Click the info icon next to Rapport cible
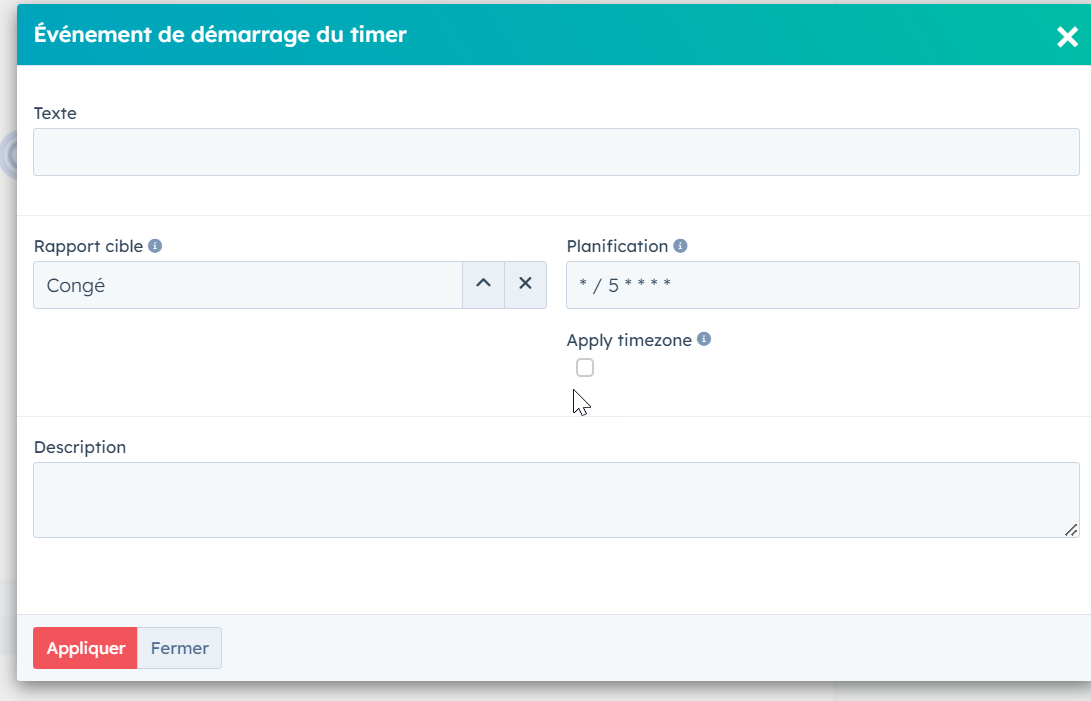 (x=154, y=246)
